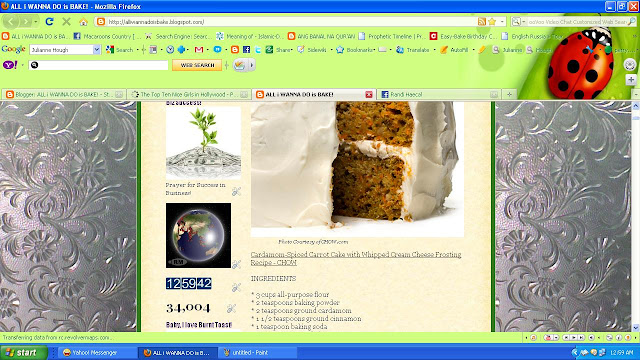Open the clock icon in the Google toolbar
The height and width of the screenshot is (360, 640).
pos(170,49)
